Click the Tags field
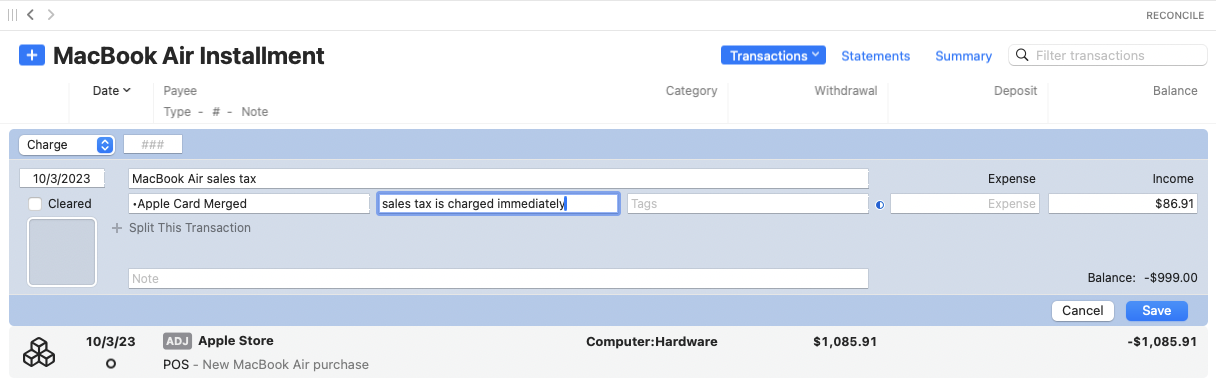Image resolution: width=1216 pixels, height=385 pixels. [748, 204]
